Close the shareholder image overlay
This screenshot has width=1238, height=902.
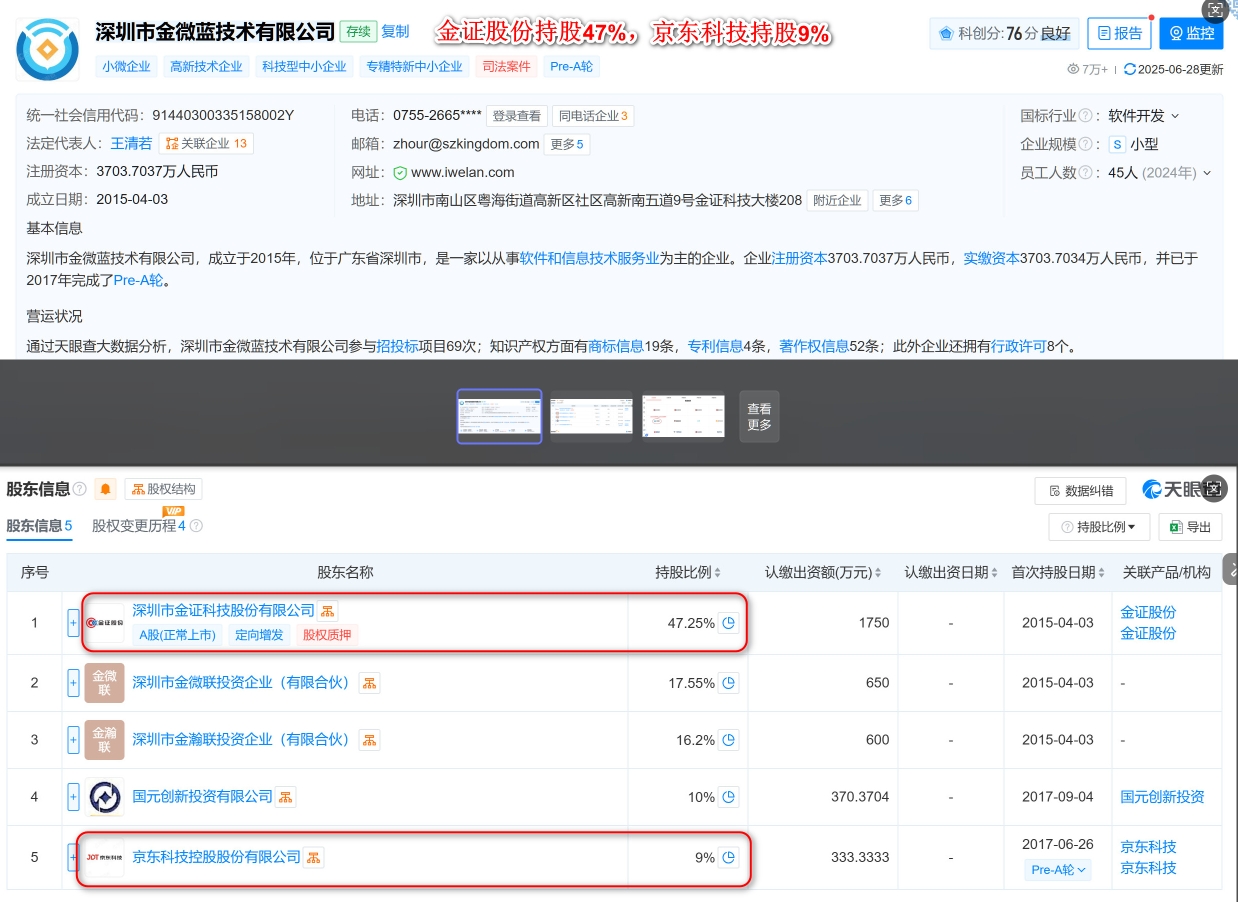click(1214, 489)
